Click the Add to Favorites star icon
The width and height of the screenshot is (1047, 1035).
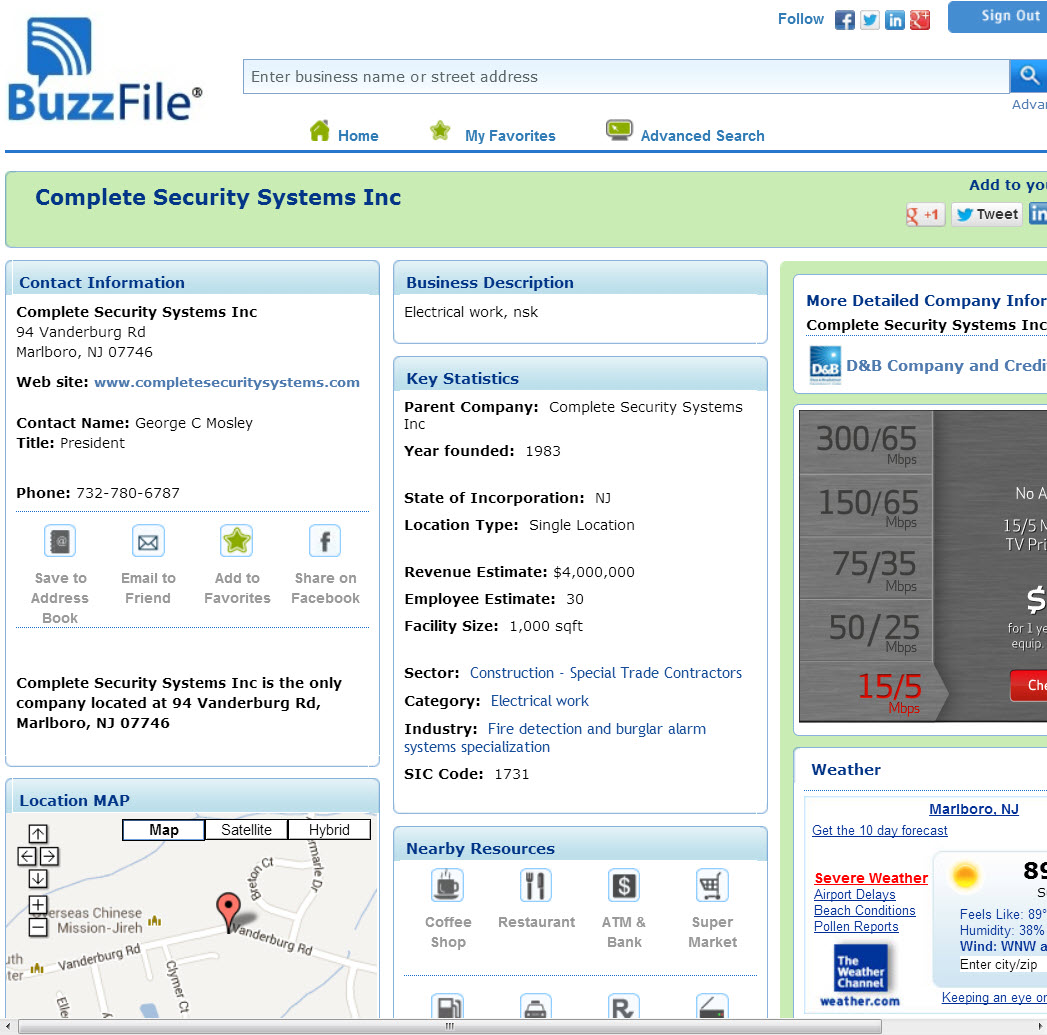[x=237, y=541]
